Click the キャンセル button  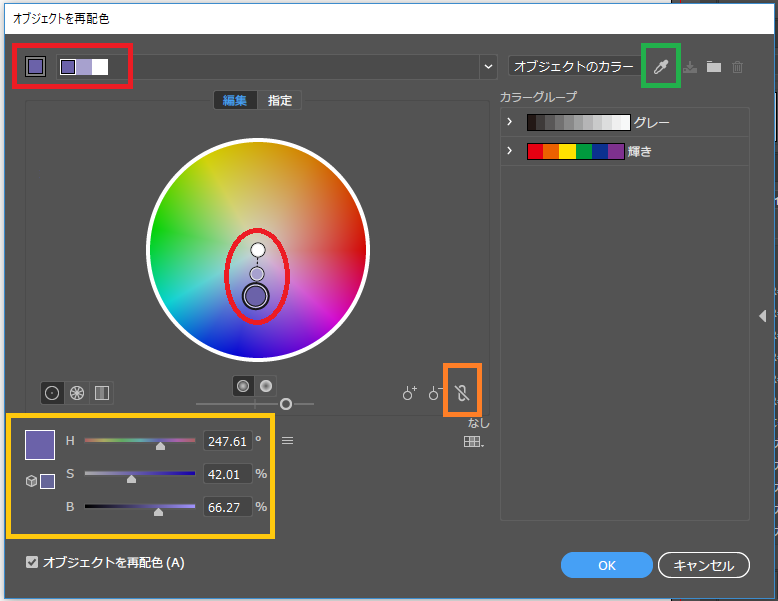[704, 565]
